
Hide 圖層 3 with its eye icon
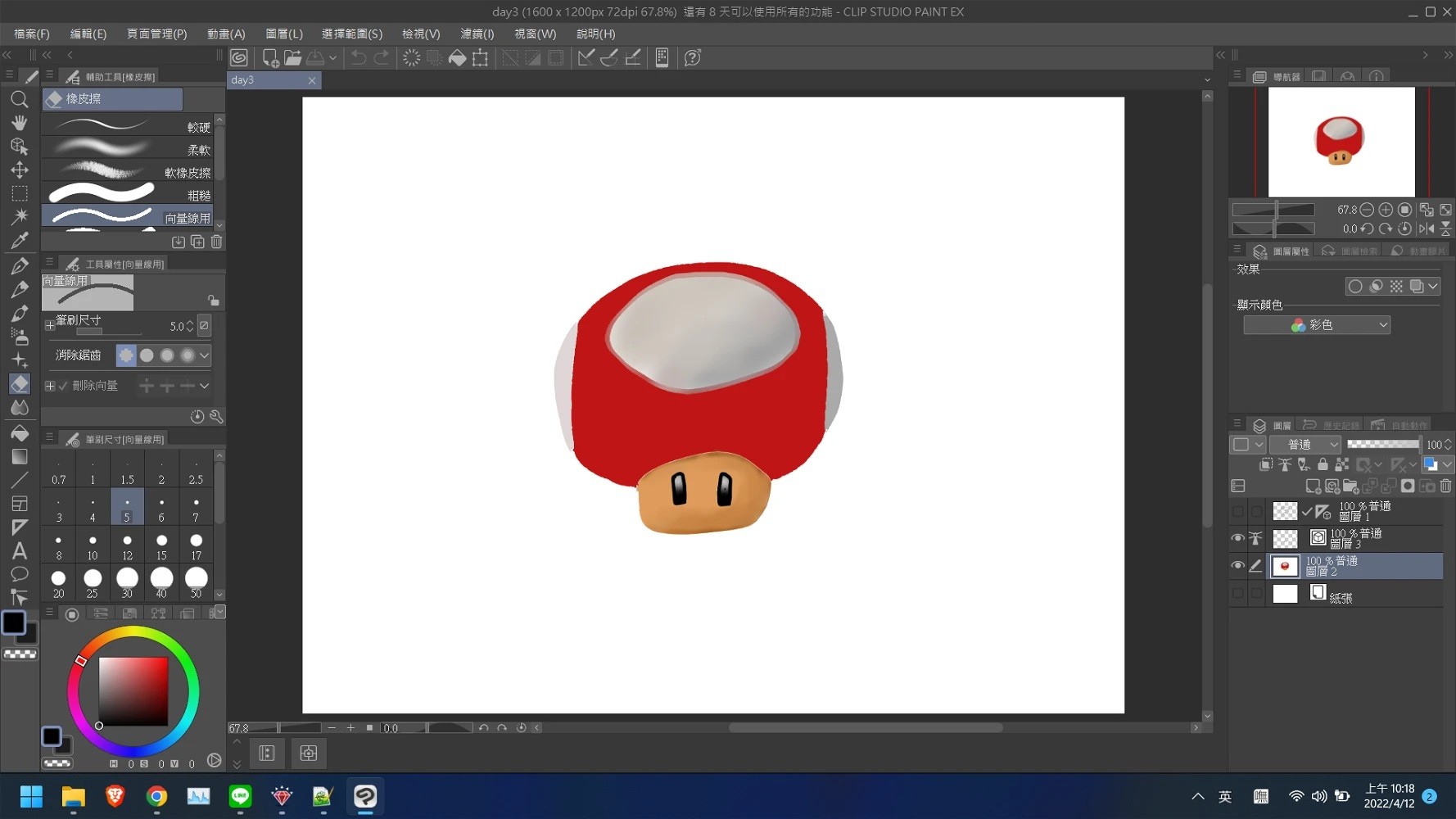point(1237,538)
